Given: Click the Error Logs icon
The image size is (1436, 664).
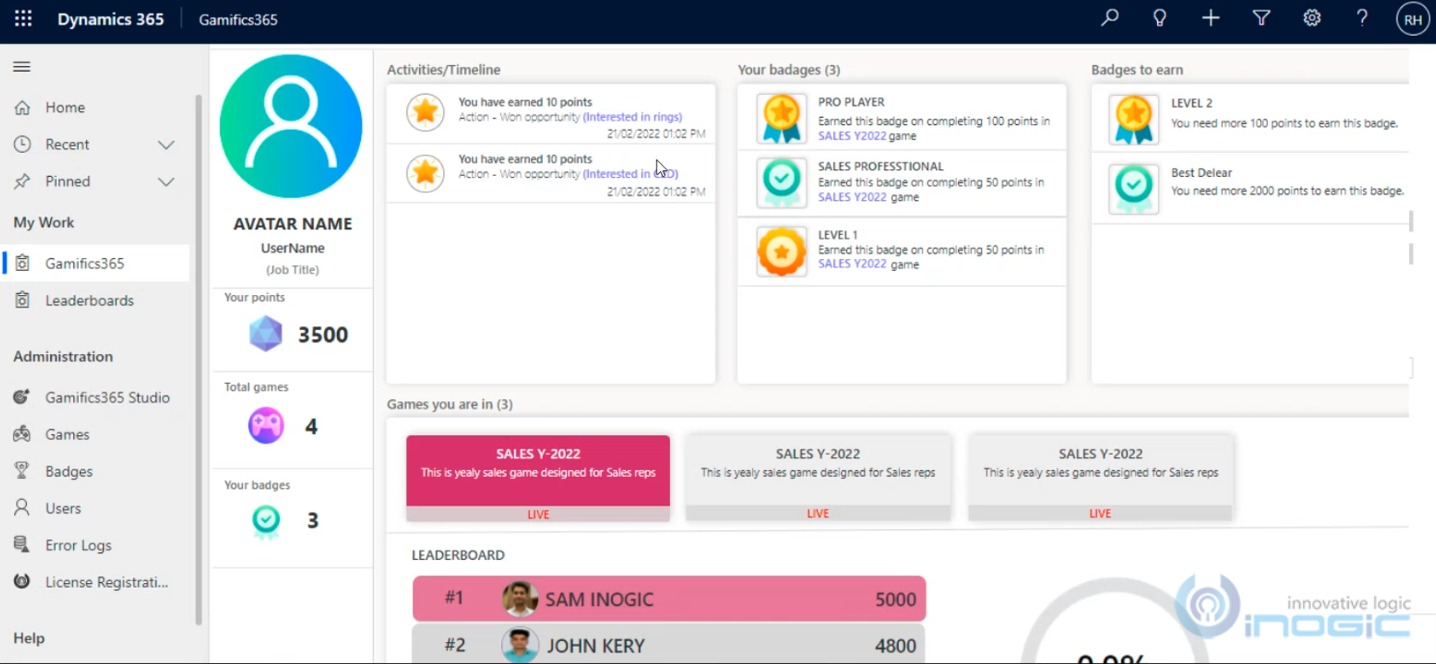Looking at the screenshot, I should 22,545.
